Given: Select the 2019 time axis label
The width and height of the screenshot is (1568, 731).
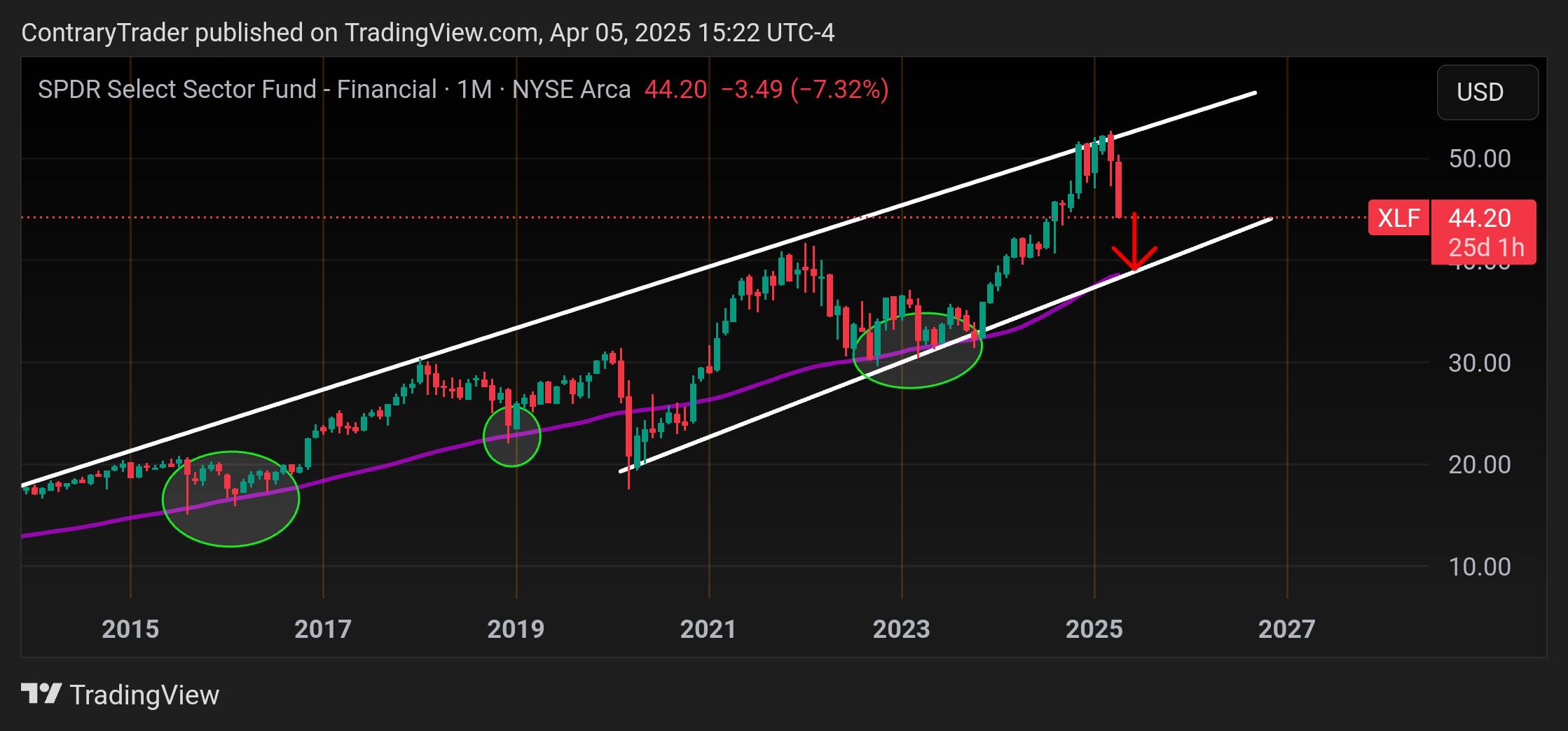Looking at the screenshot, I should tap(516, 629).
